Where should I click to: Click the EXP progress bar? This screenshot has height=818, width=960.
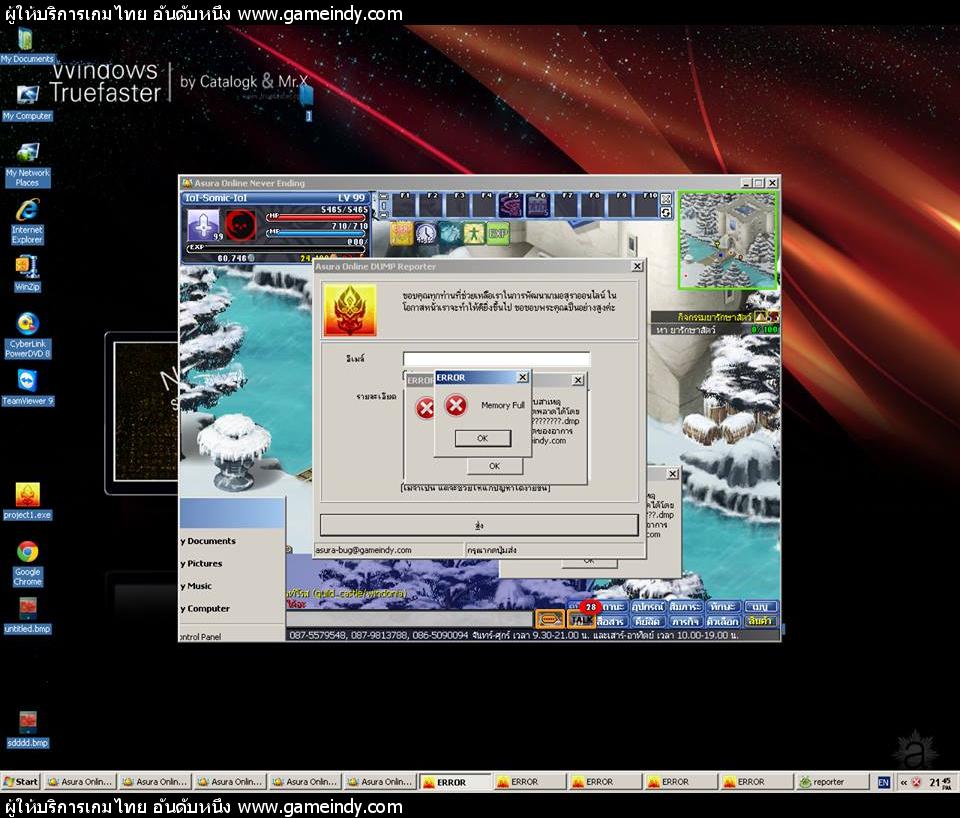pyautogui.click(x=277, y=248)
